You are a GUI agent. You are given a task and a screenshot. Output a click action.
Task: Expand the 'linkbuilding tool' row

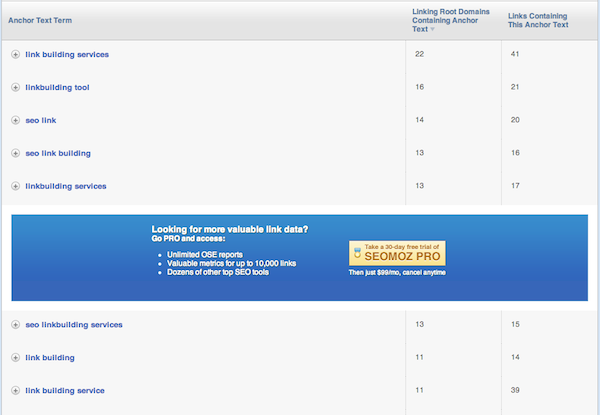click(x=15, y=88)
